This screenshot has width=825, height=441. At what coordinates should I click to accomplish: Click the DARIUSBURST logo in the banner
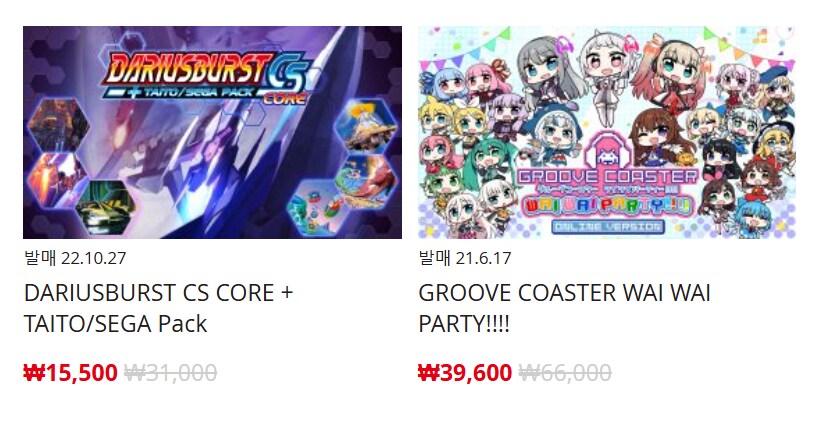pos(187,68)
